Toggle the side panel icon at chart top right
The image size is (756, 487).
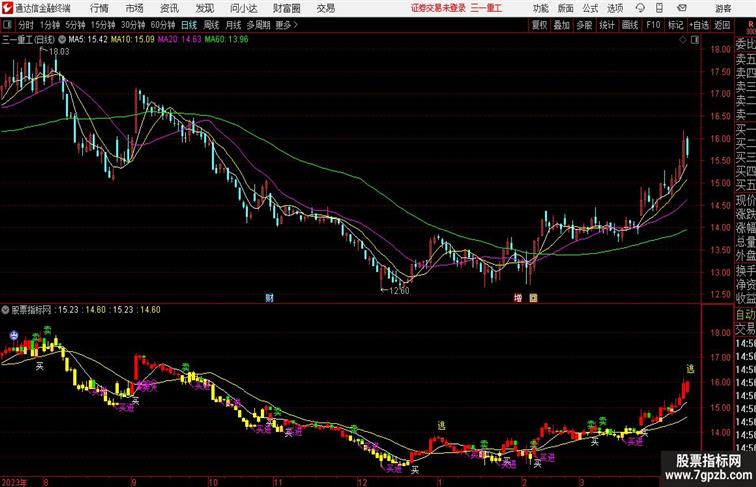pos(695,40)
